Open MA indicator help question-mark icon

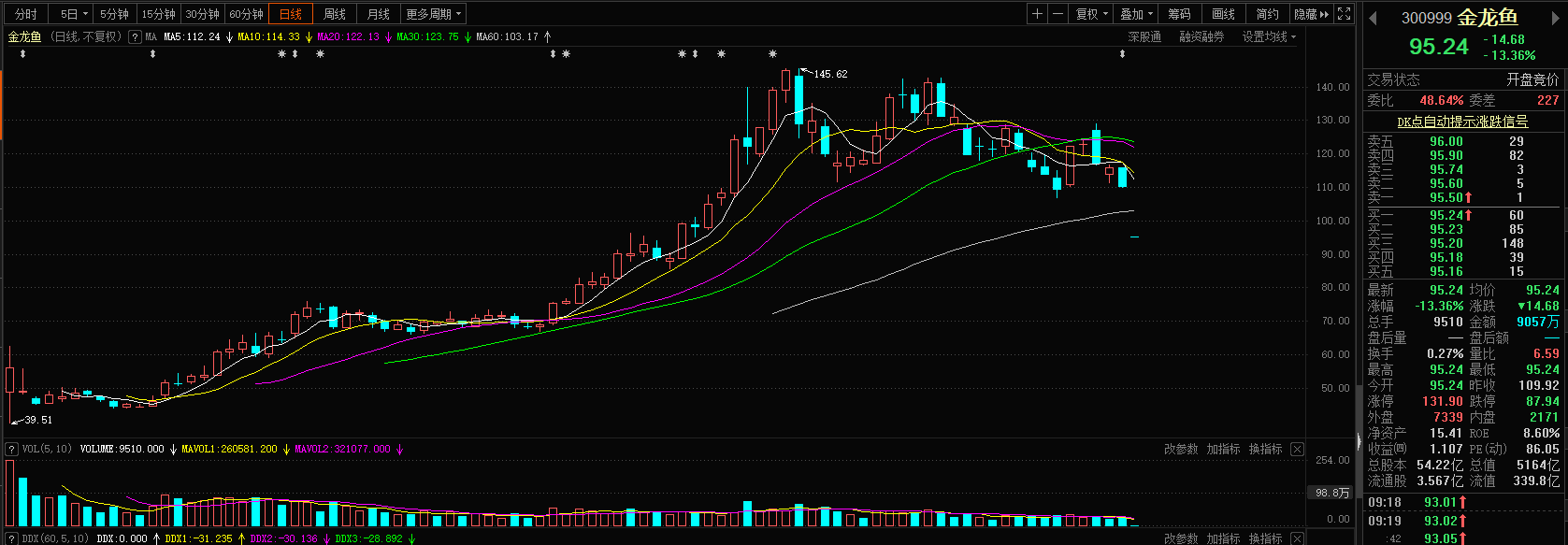tap(135, 36)
